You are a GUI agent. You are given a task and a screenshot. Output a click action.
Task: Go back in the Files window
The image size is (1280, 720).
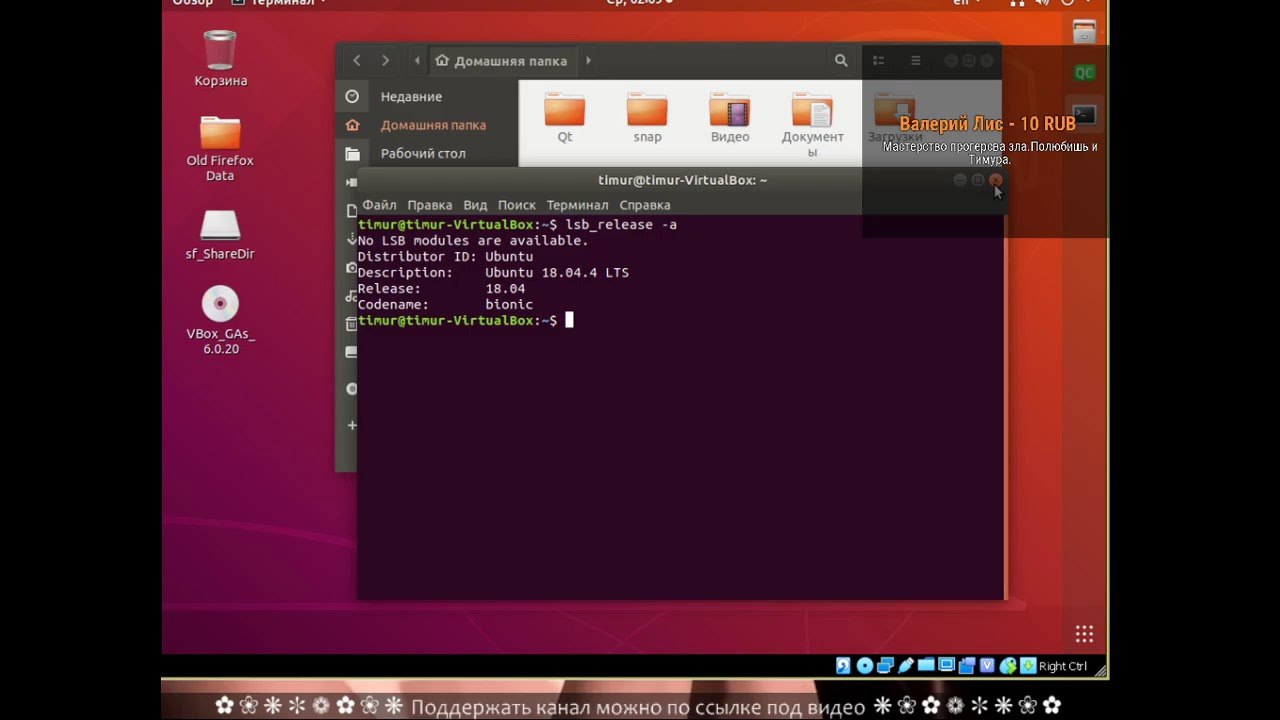(356, 61)
